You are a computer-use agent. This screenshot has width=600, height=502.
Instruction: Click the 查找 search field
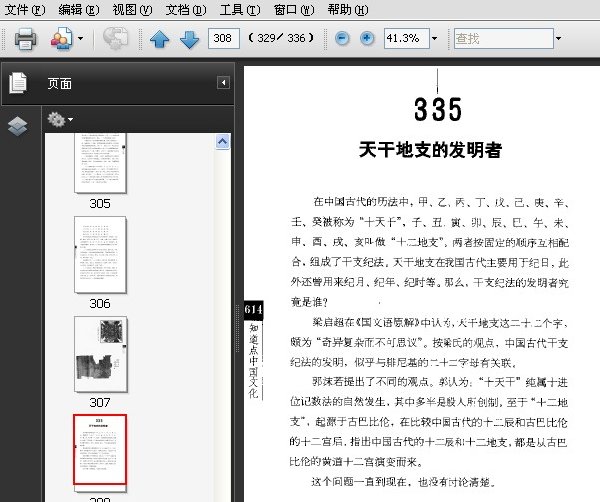click(x=504, y=38)
